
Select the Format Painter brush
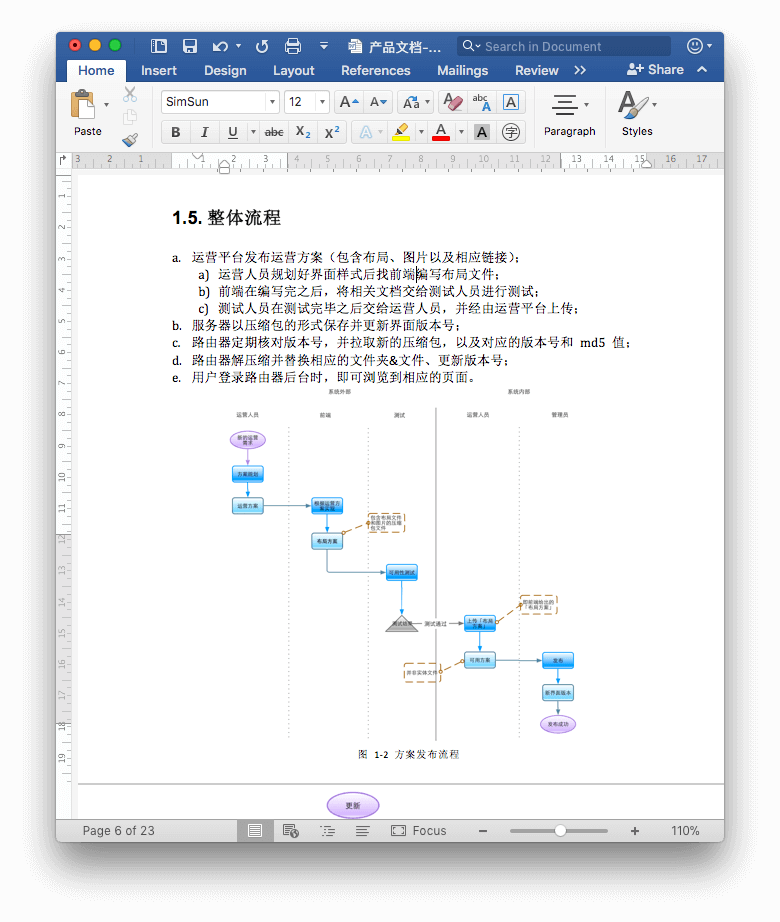130,140
